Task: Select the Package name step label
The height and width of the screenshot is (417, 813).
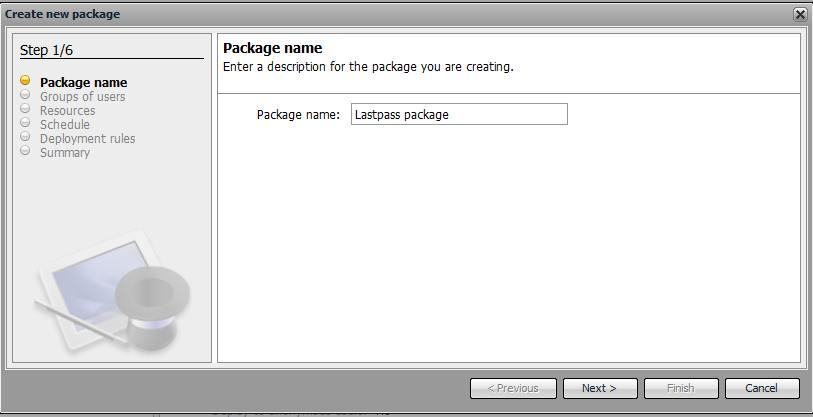Action: click(83, 82)
